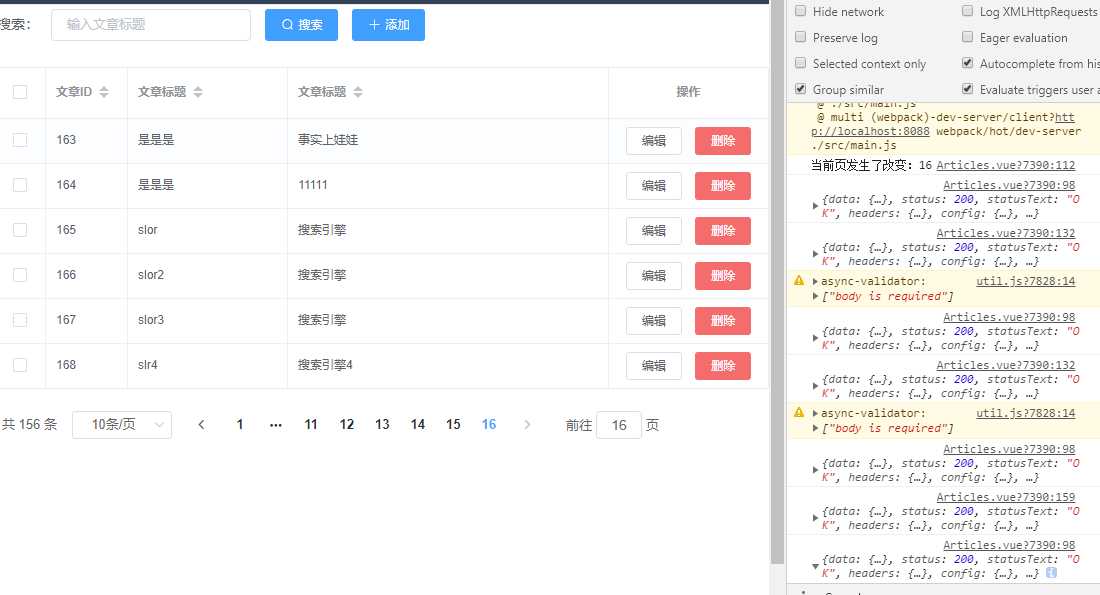Expand the ["body is required"] console entry
The image size is (1100, 595).
pos(816,295)
